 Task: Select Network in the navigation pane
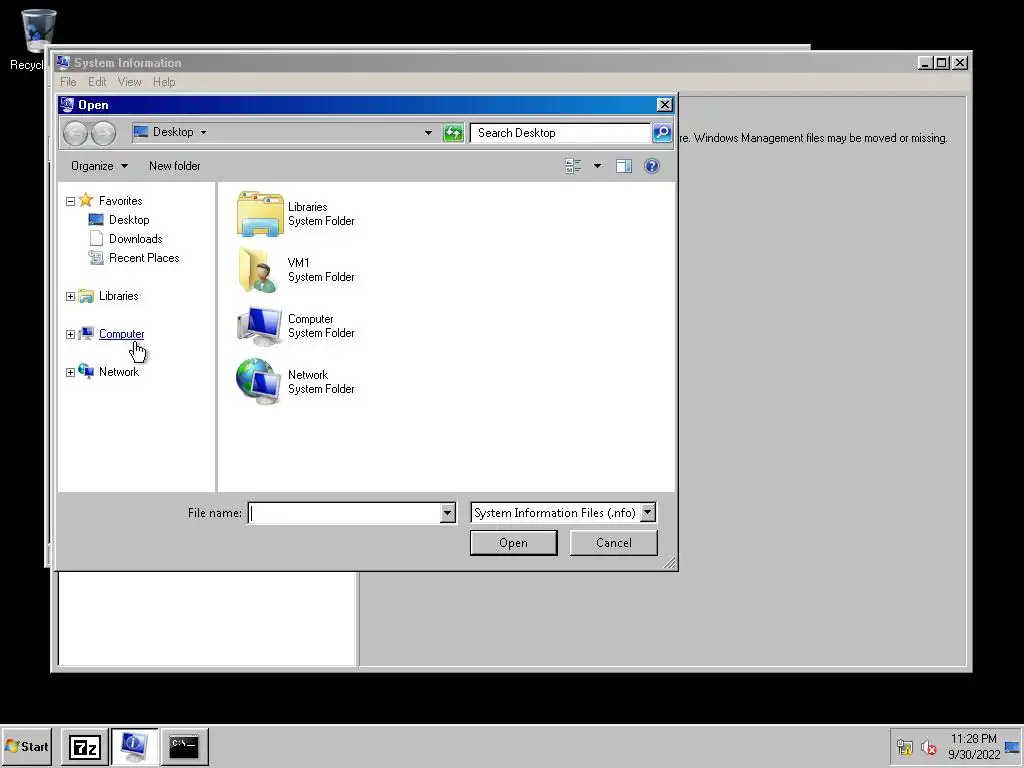pos(119,372)
